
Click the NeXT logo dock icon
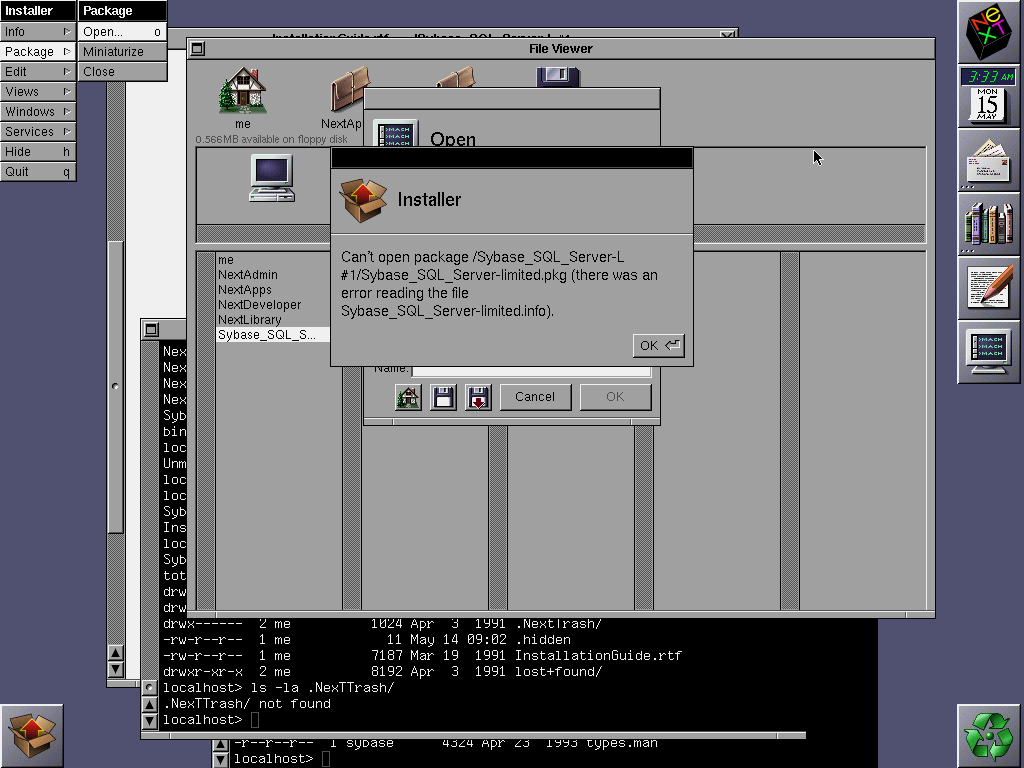[x=989, y=33]
